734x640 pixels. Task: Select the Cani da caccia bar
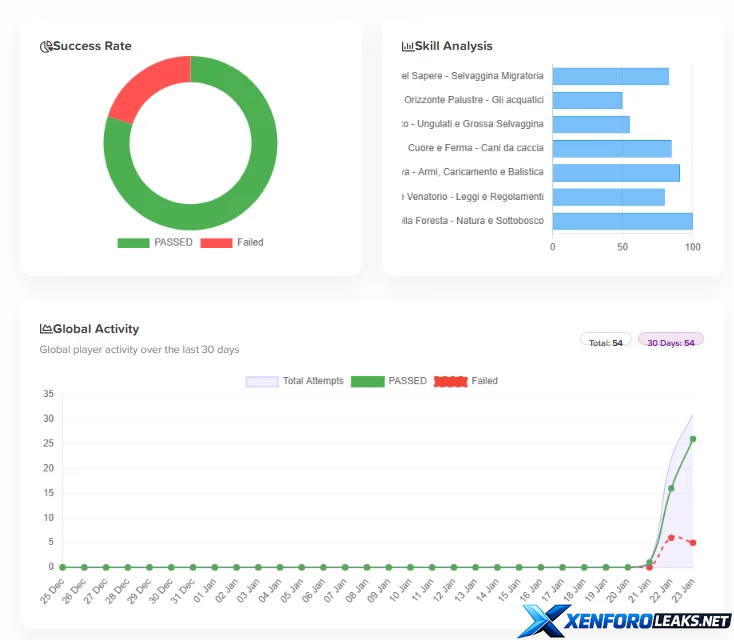pos(611,149)
